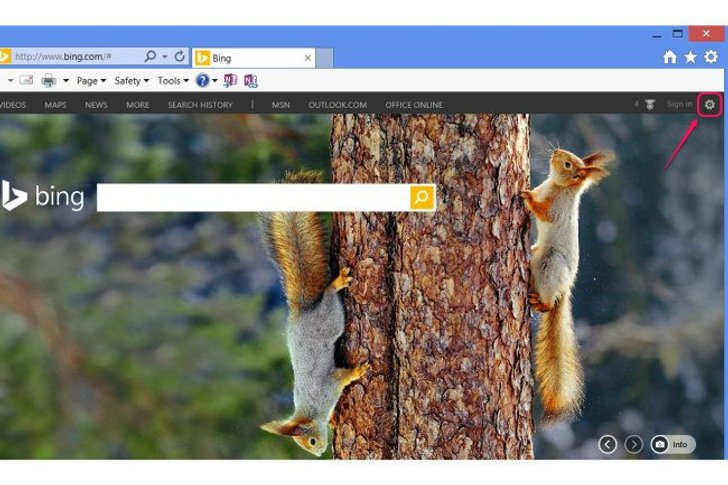This screenshot has height=485, width=728.
Task: Click the Send to OneNote icon
Action: tap(230, 80)
